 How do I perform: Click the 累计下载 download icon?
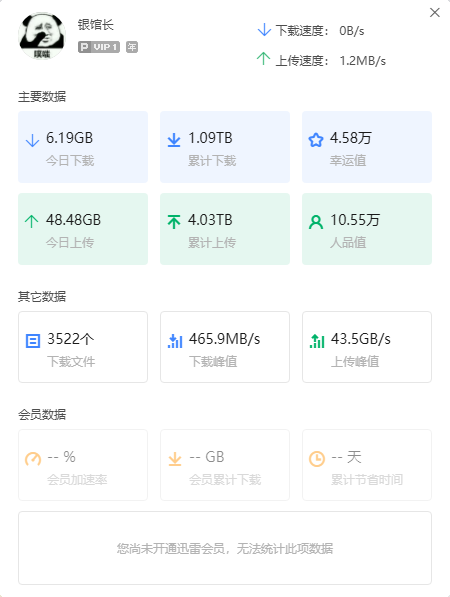(x=174, y=140)
